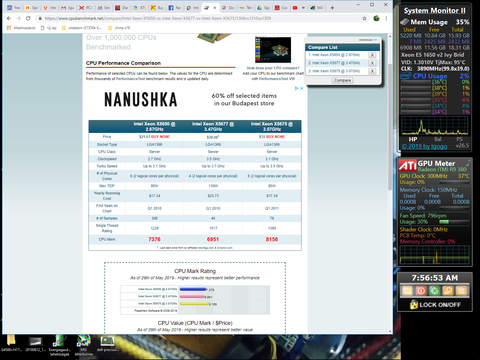Close the active cpubenchmark tab
Image resolution: width=480 pixels, height=360 pixels.
215,8
